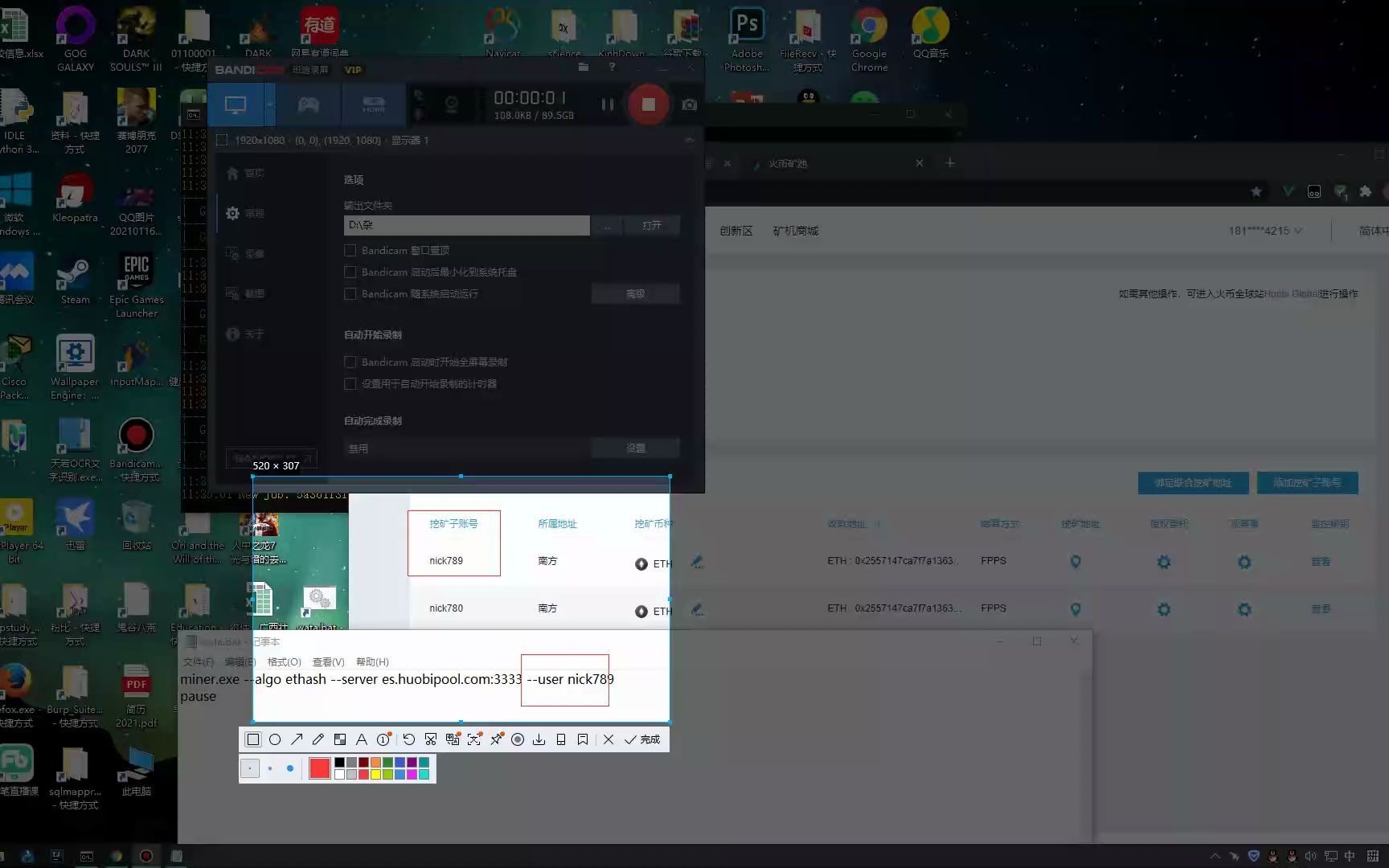Select the numbered marker tool

384,739
